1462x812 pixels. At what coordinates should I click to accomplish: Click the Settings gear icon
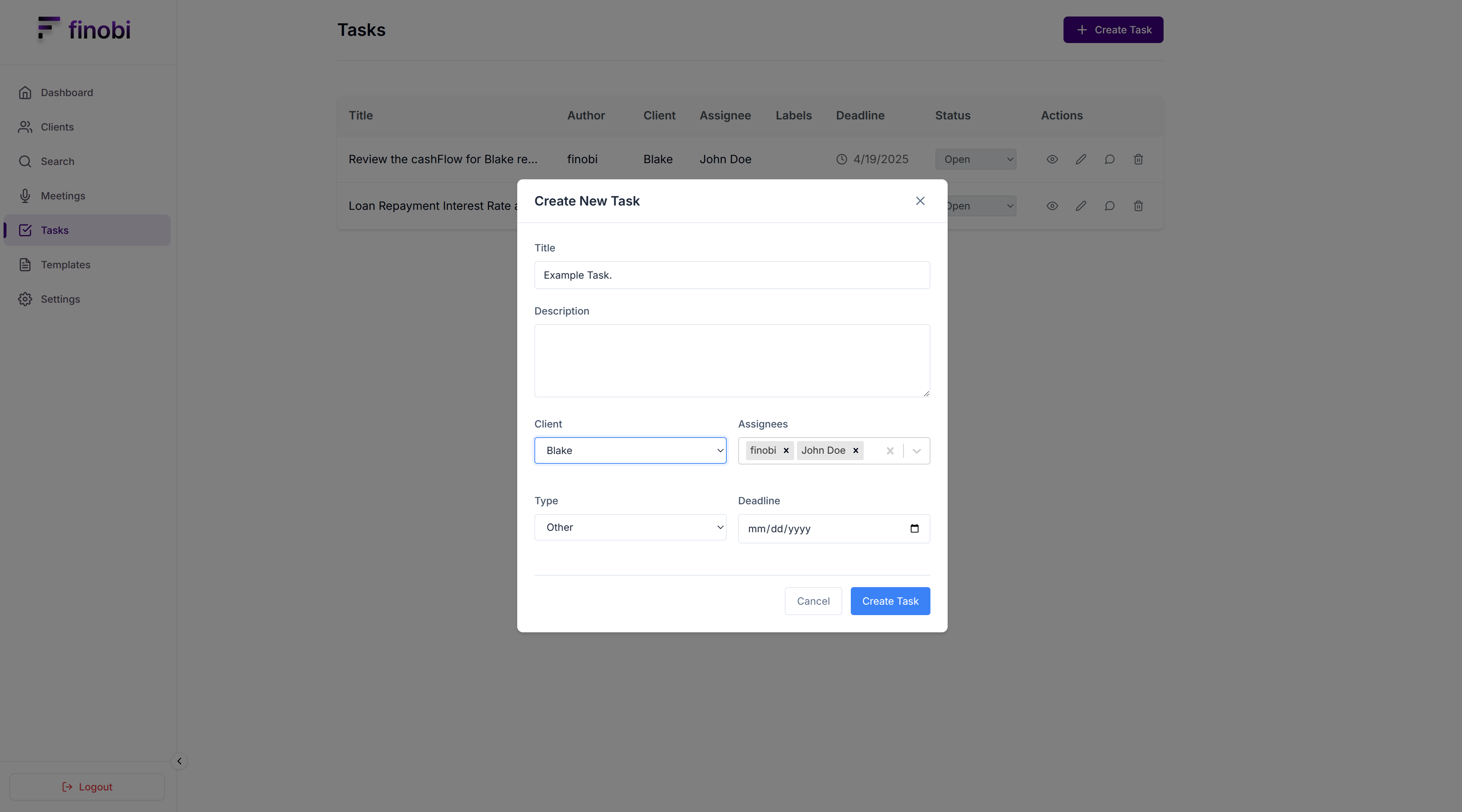25,299
